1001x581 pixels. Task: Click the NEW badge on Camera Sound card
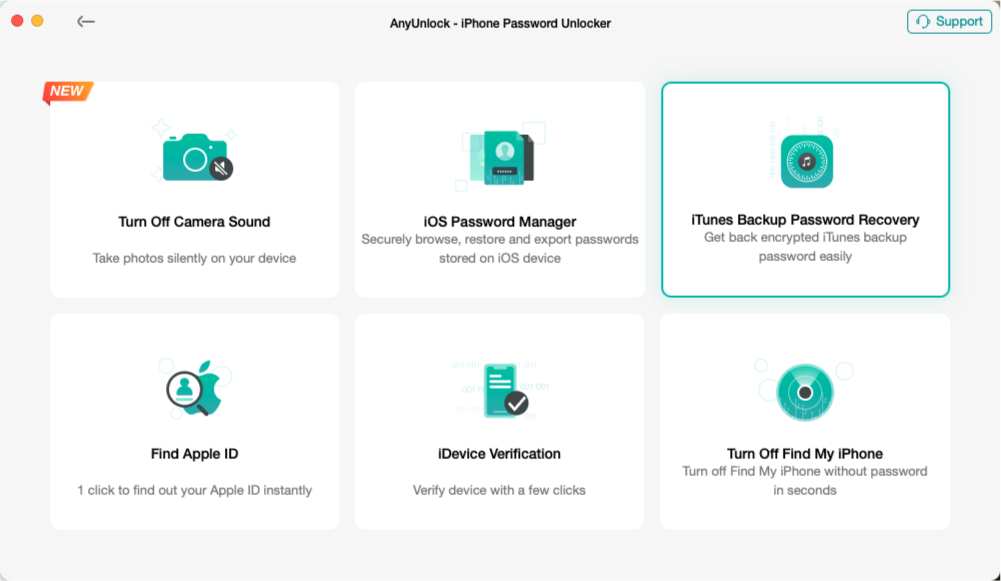[x=67, y=91]
